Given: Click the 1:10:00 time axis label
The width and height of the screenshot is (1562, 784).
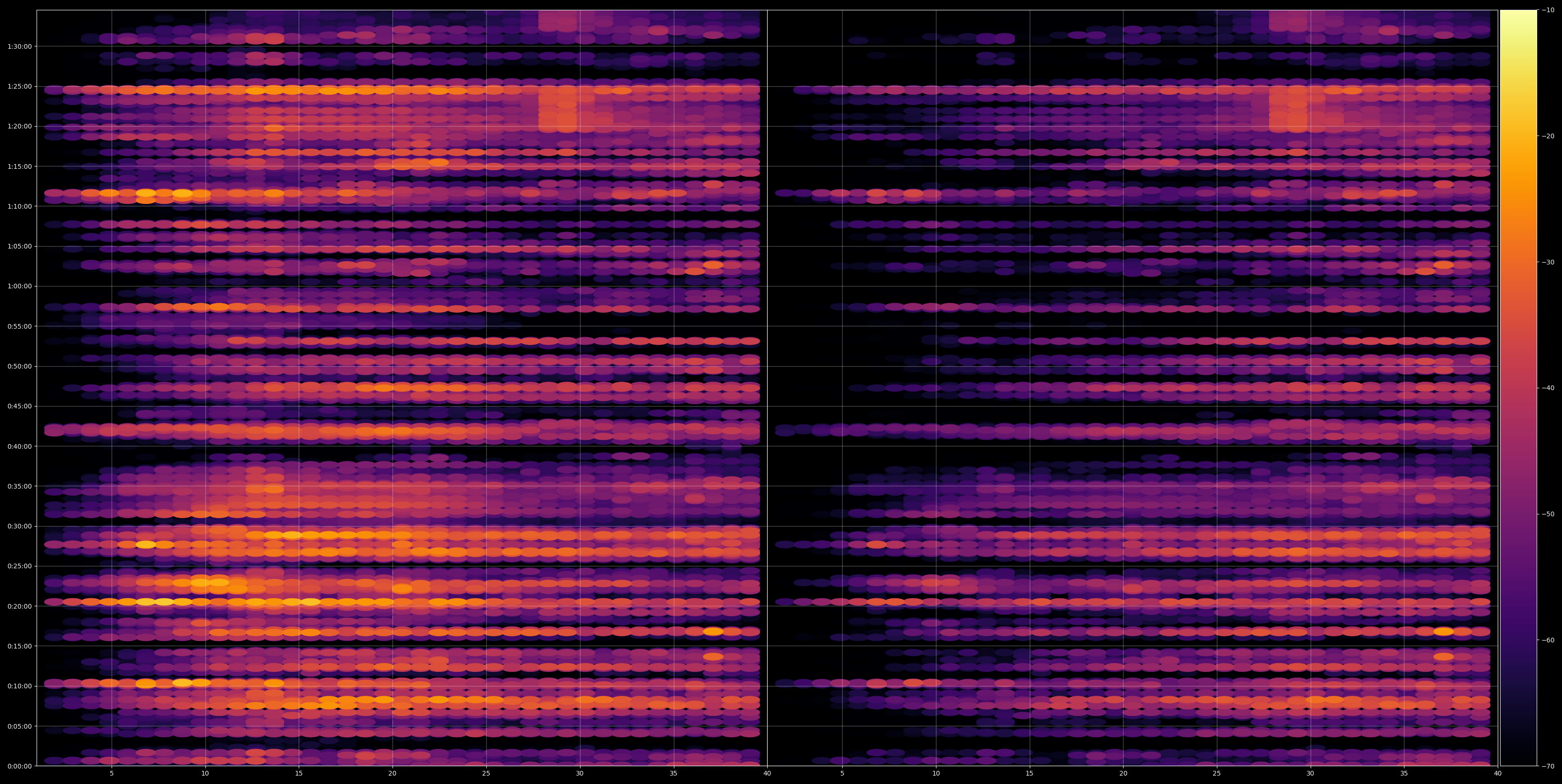Looking at the screenshot, I should (19, 206).
